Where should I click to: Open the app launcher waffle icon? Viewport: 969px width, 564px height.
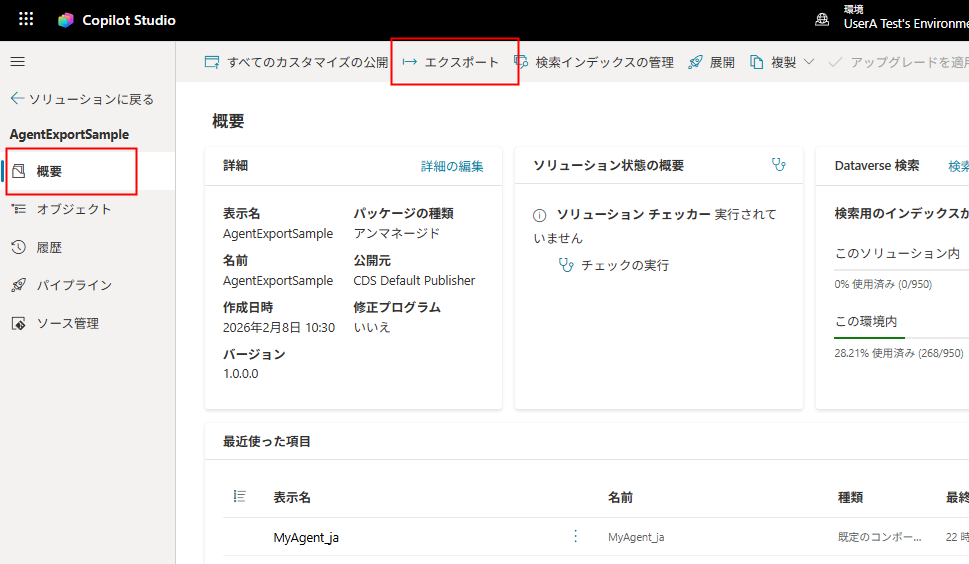[x=26, y=20]
